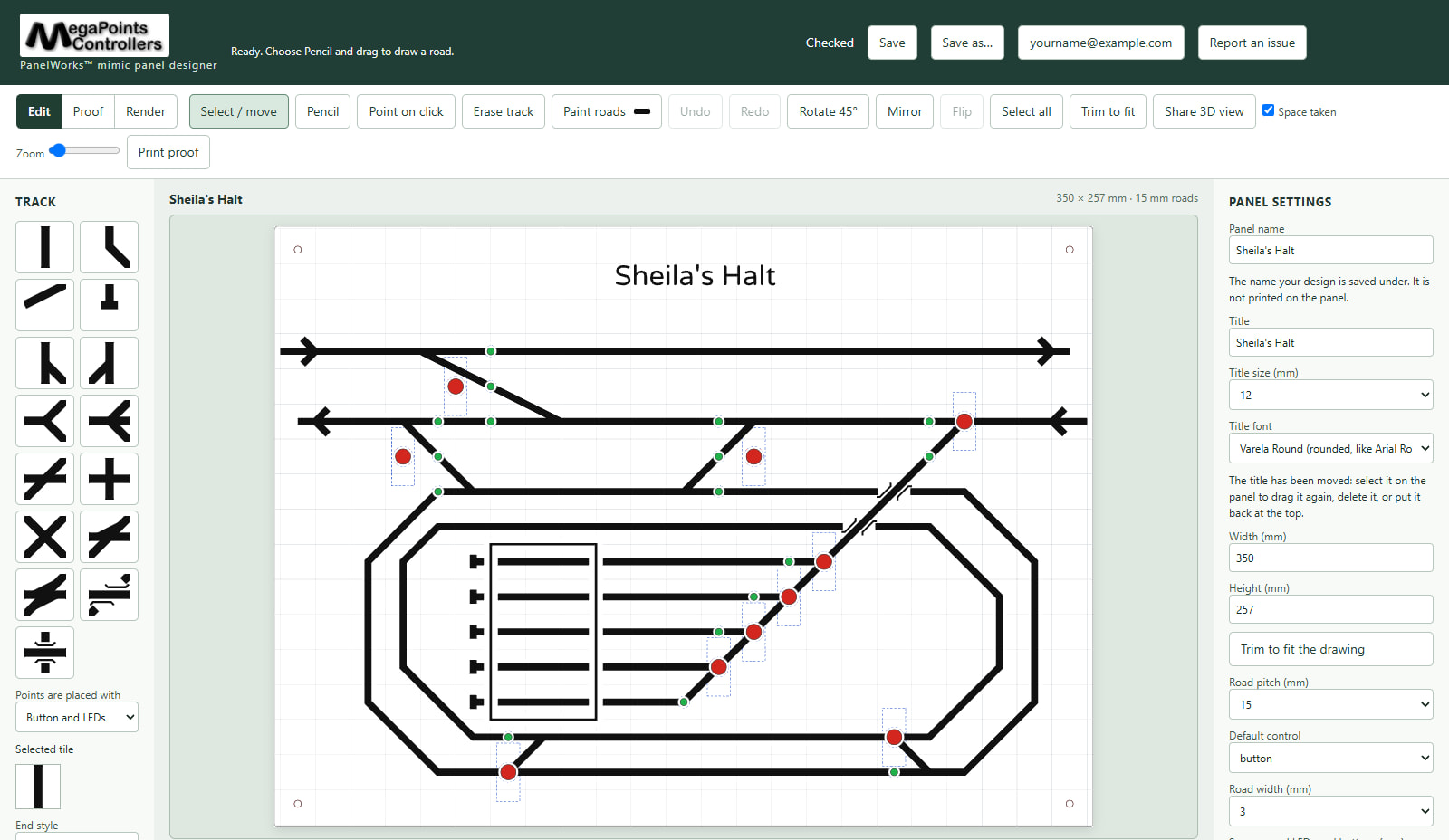The image size is (1449, 840).
Task: Click Report an issue
Action: [x=1252, y=43]
